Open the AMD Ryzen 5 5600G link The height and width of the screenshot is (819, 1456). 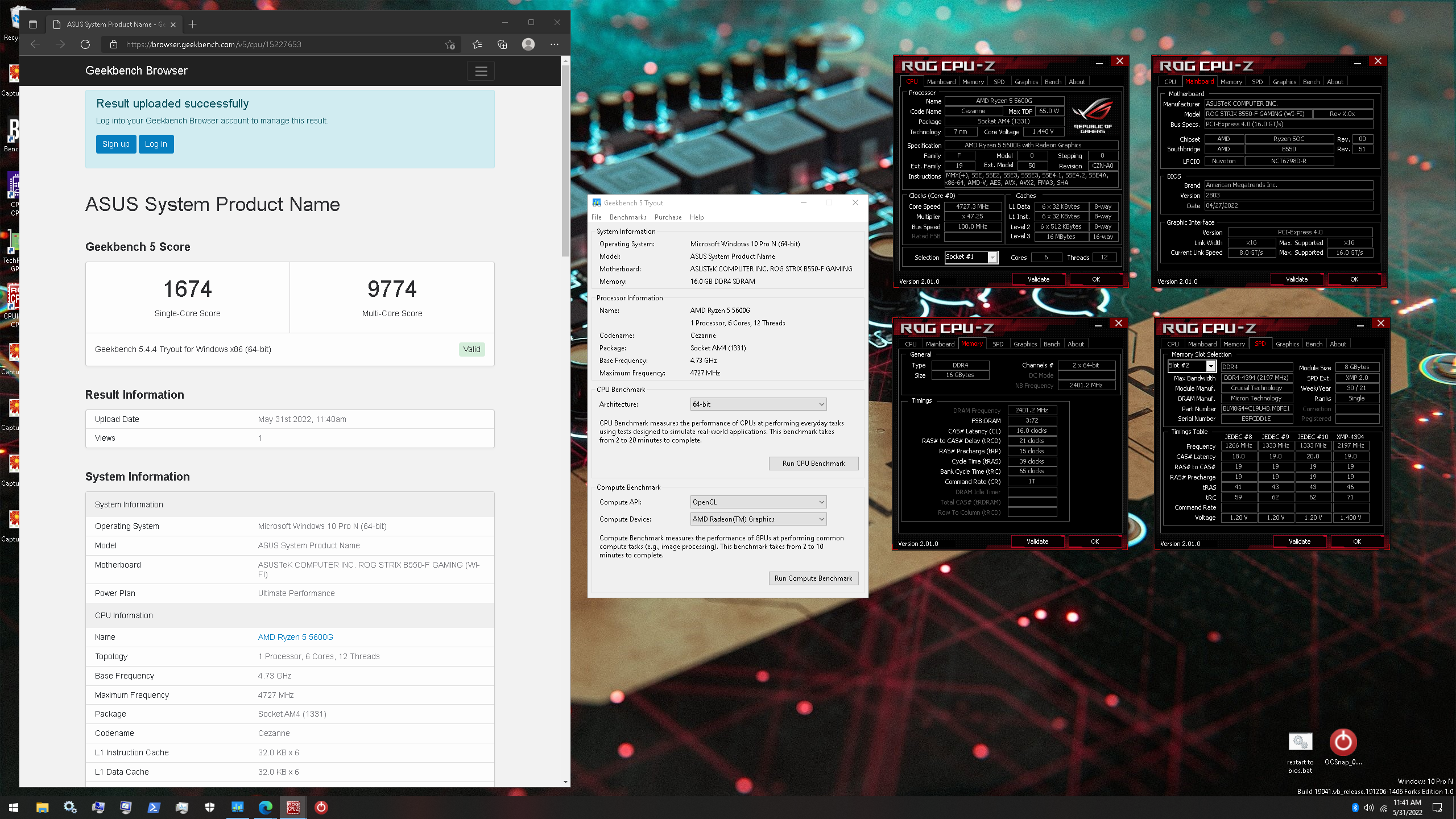[295, 637]
